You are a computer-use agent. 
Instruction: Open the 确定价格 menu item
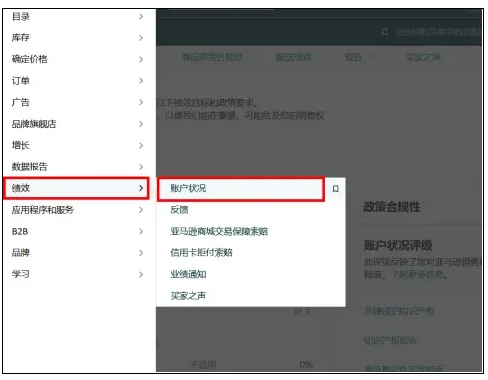(79, 59)
